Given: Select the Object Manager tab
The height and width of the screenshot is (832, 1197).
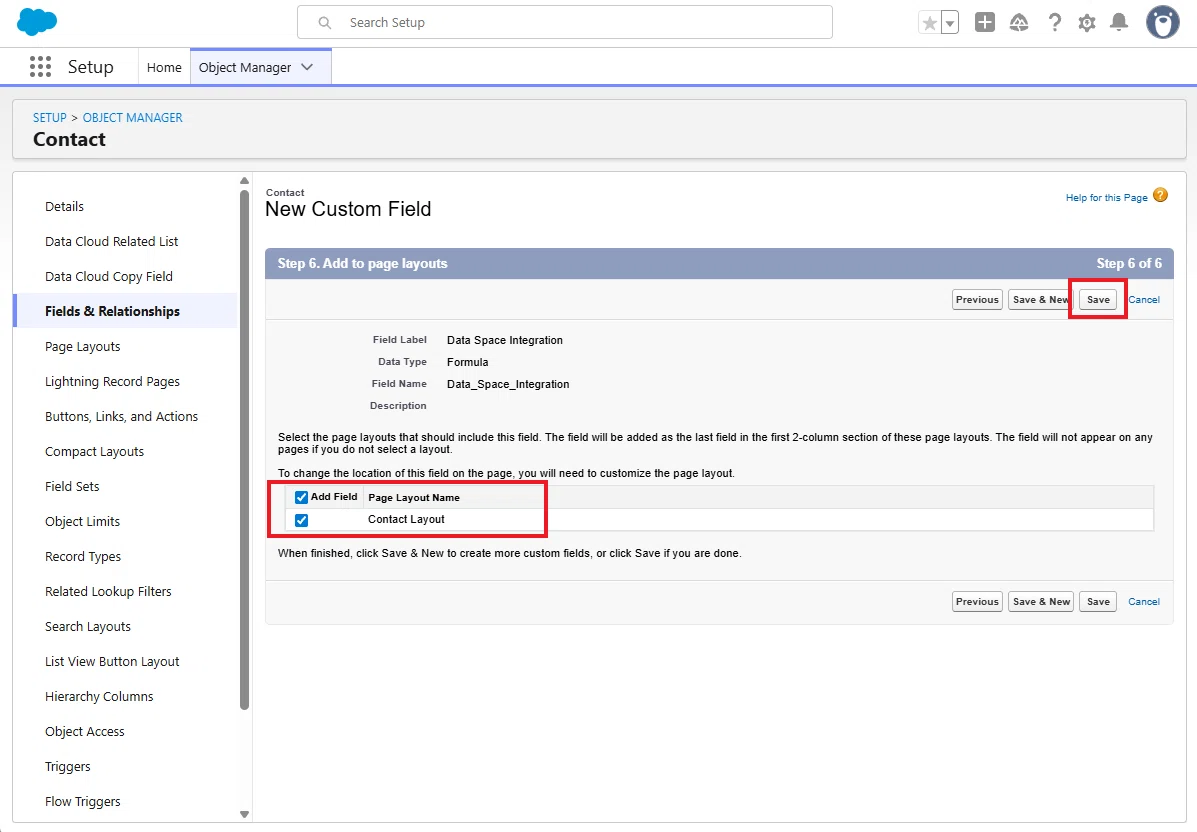Looking at the screenshot, I should (245, 67).
